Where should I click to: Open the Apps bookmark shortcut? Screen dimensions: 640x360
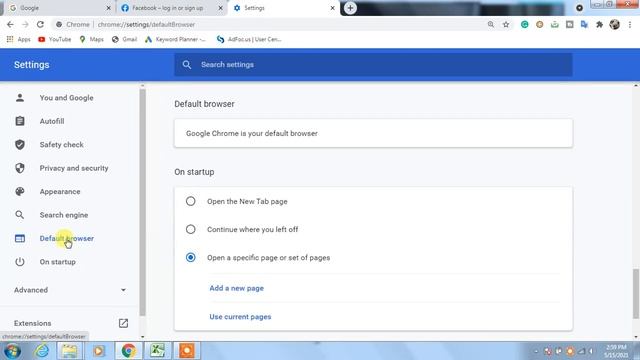point(18,39)
